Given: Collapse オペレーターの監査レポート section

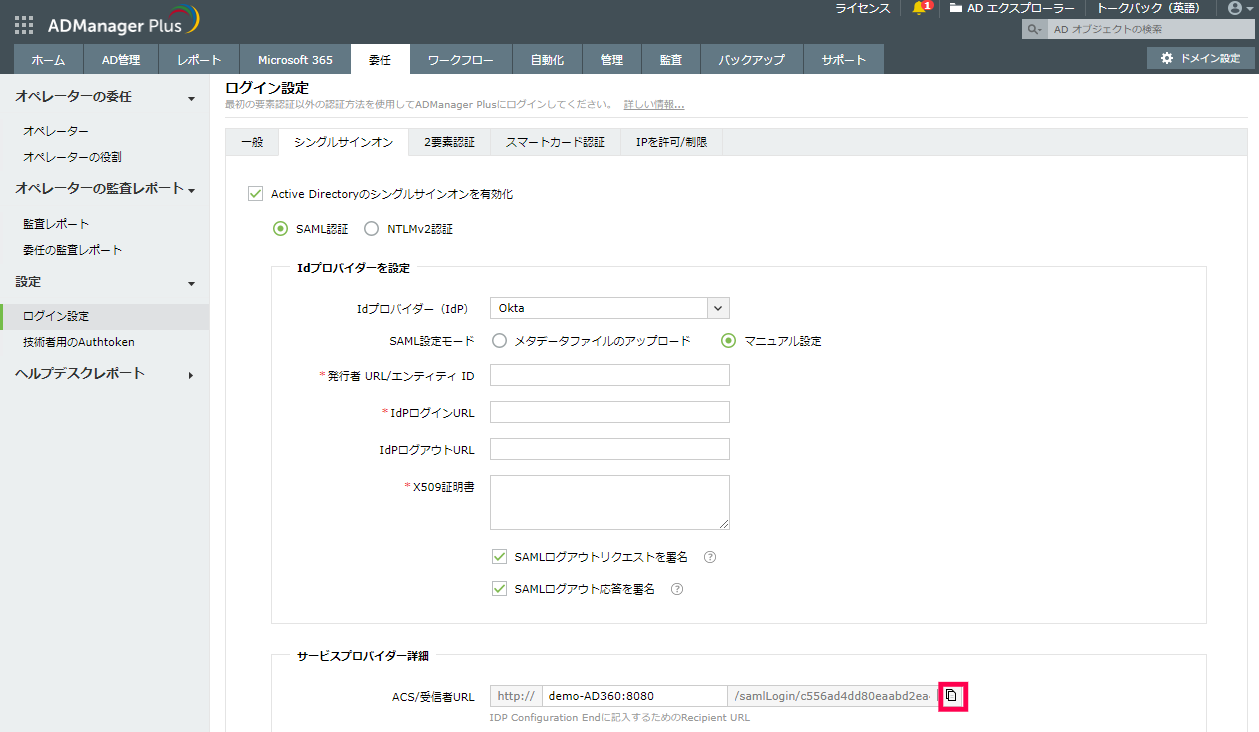Looking at the screenshot, I should click(x=191, y=190).
